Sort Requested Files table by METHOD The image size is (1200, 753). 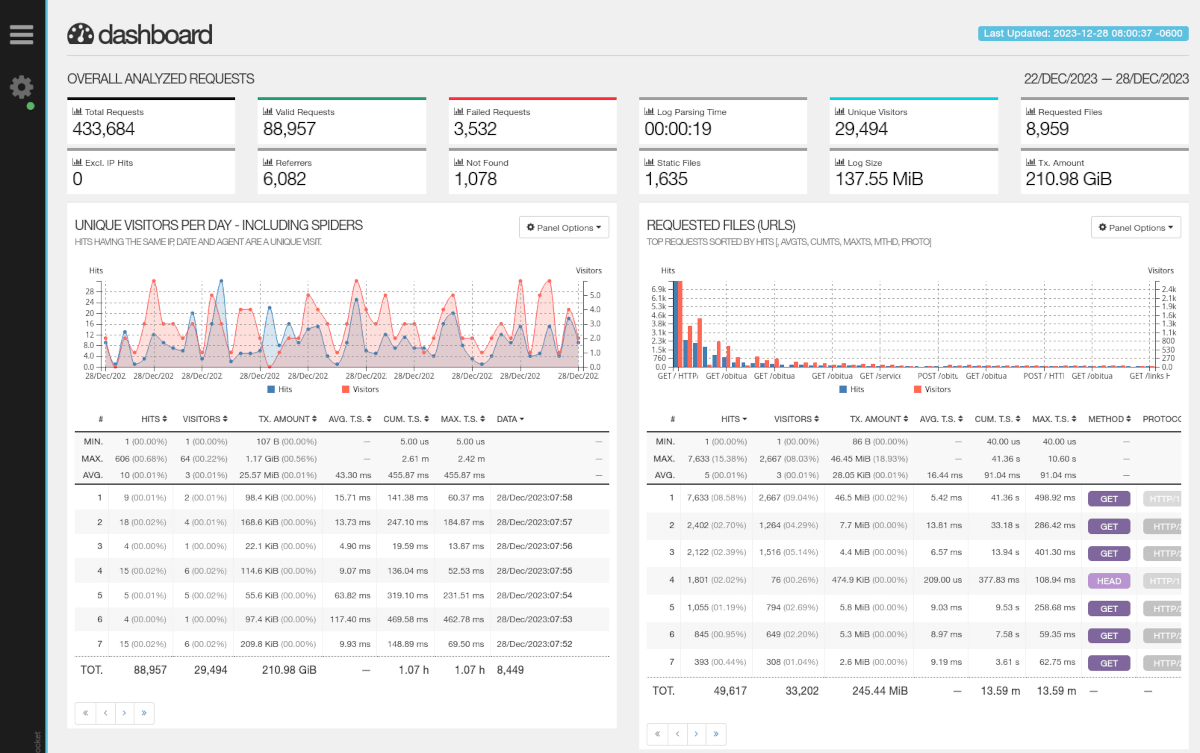(1108, 419)
